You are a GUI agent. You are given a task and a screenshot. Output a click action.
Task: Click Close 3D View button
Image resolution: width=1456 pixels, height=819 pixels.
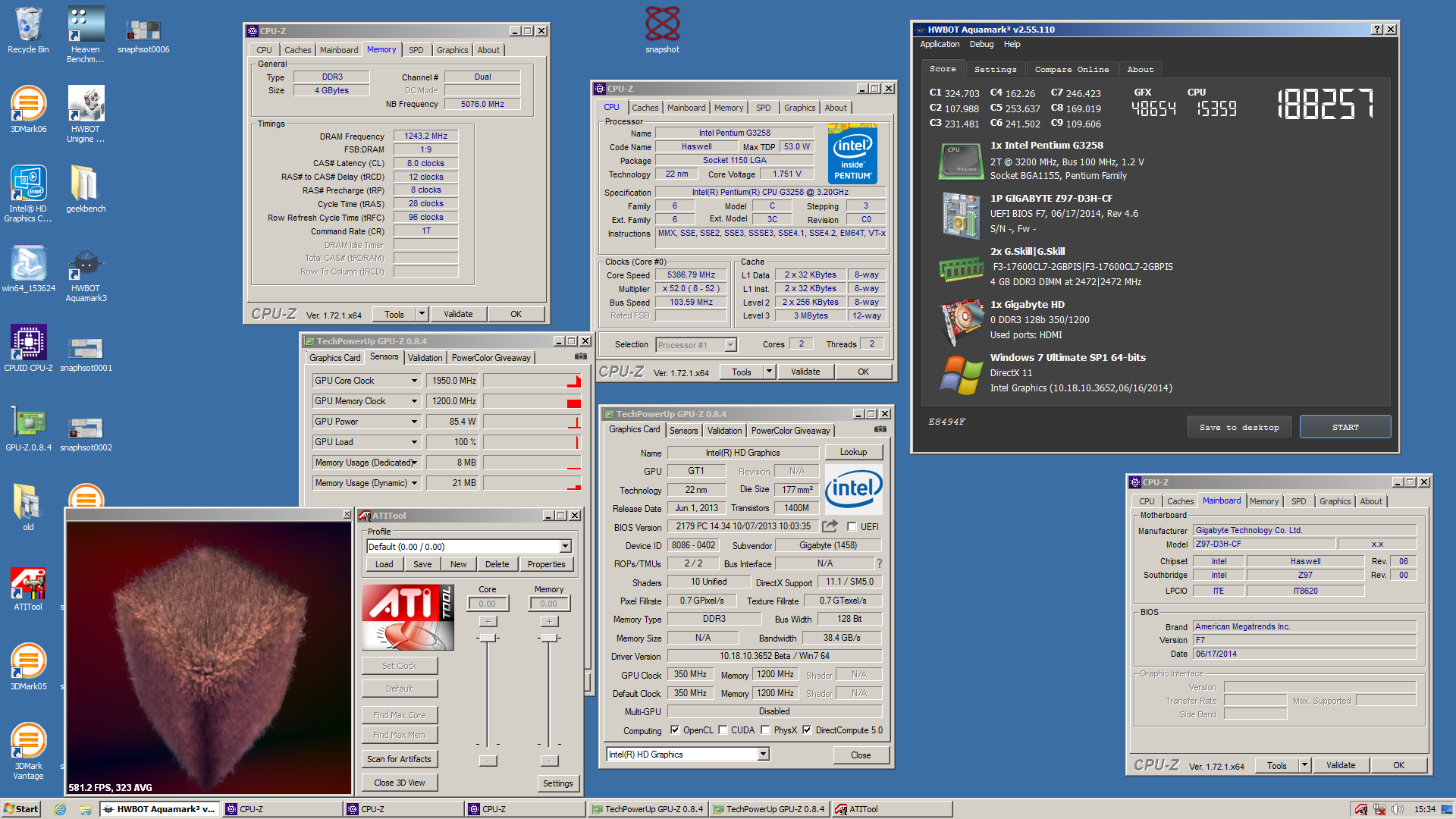pyautogui.click(x=399, y=783)
